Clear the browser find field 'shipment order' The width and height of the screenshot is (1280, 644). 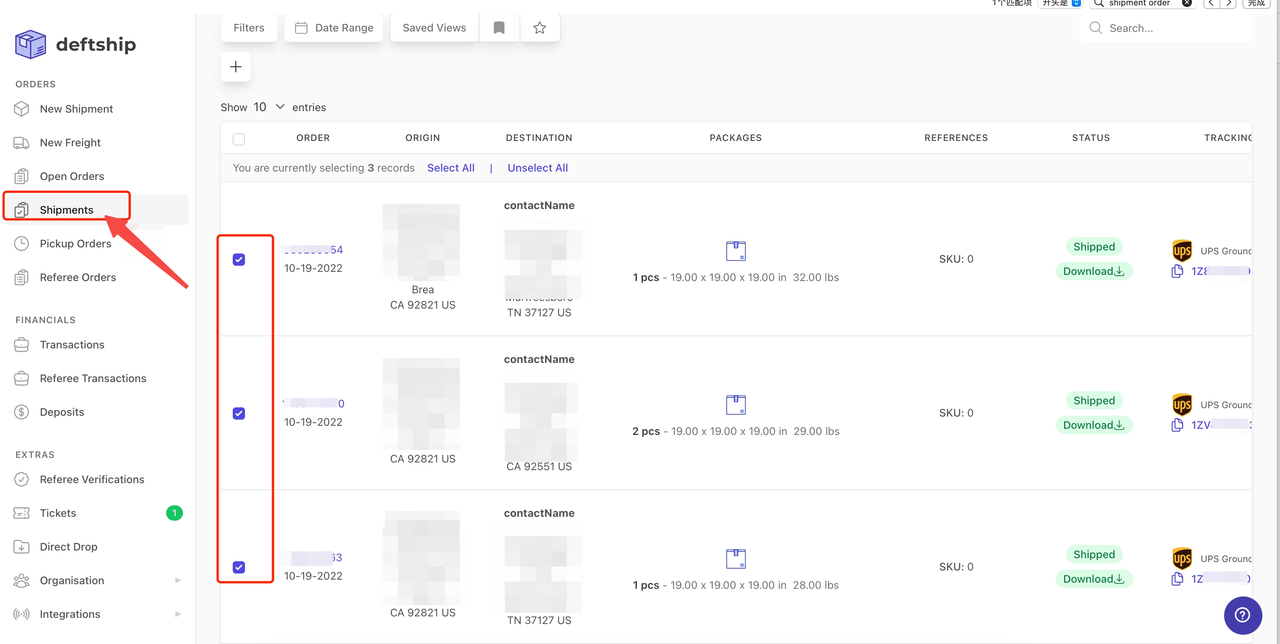pos(1187,3)
